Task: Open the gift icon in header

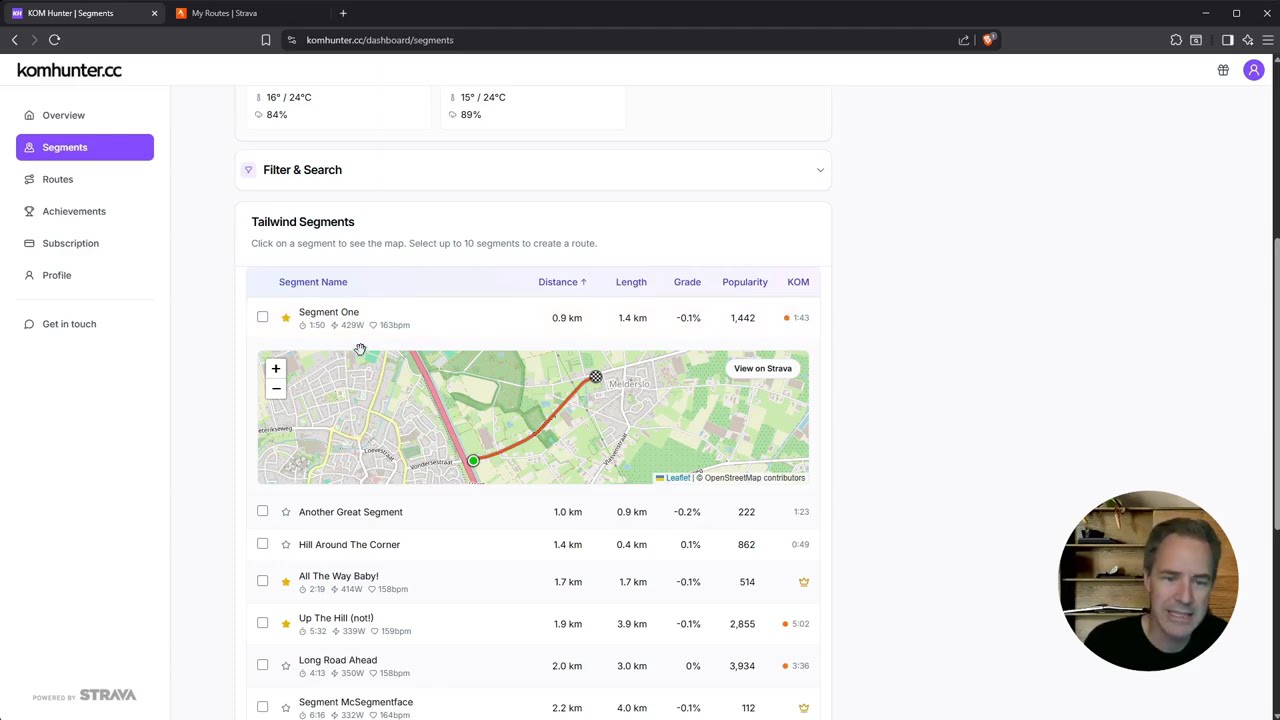Action: 1223,70
